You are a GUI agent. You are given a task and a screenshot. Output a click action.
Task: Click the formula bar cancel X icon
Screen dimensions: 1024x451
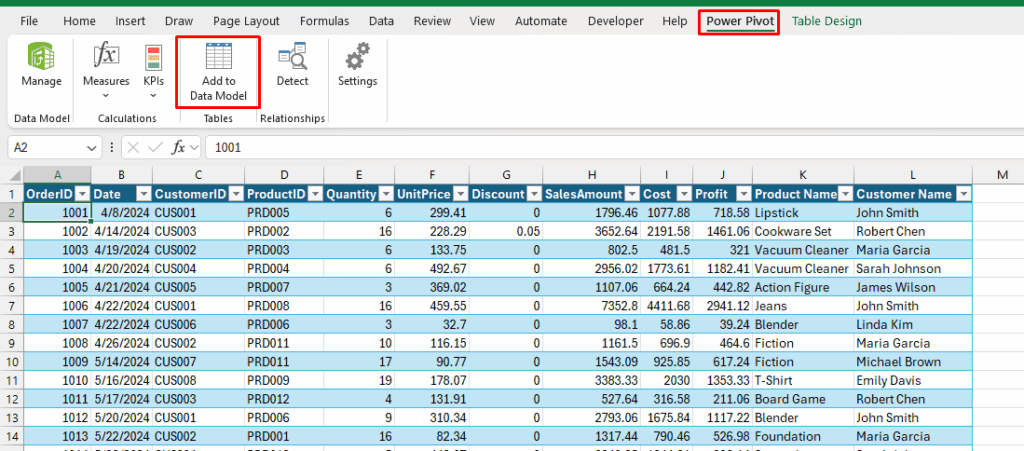click(133, 147)
